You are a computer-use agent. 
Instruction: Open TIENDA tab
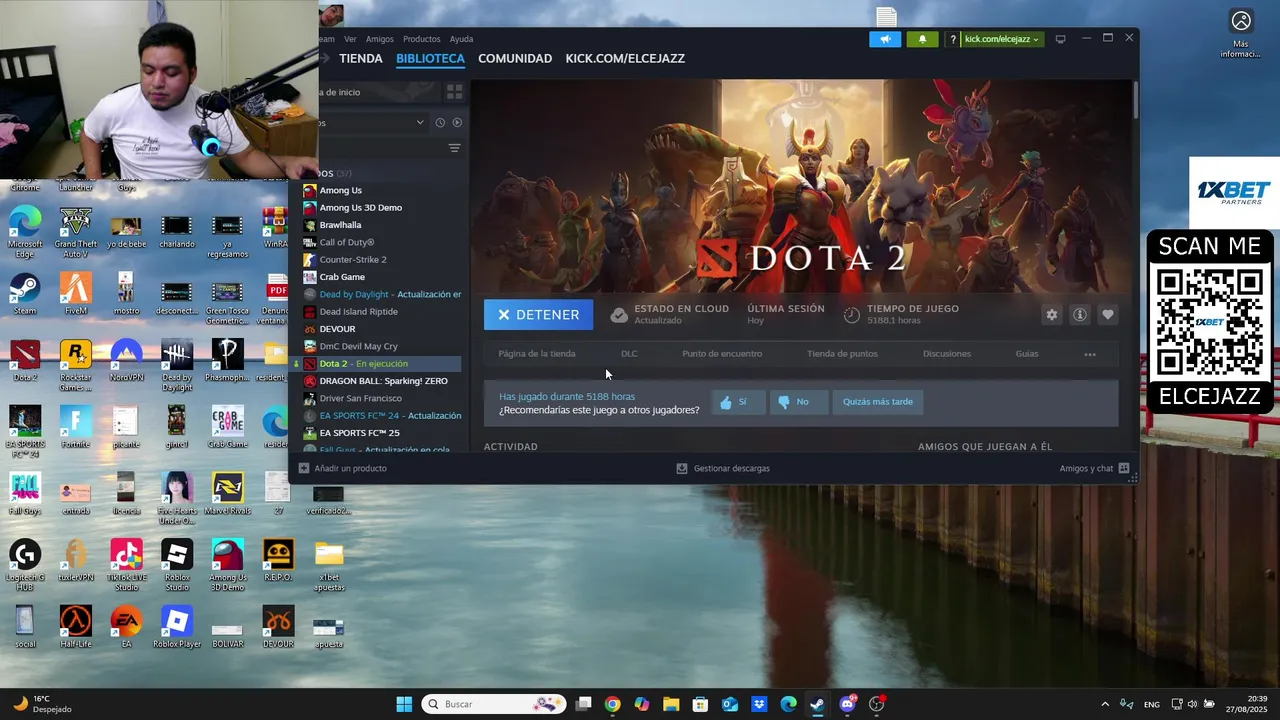coord(361,58)
